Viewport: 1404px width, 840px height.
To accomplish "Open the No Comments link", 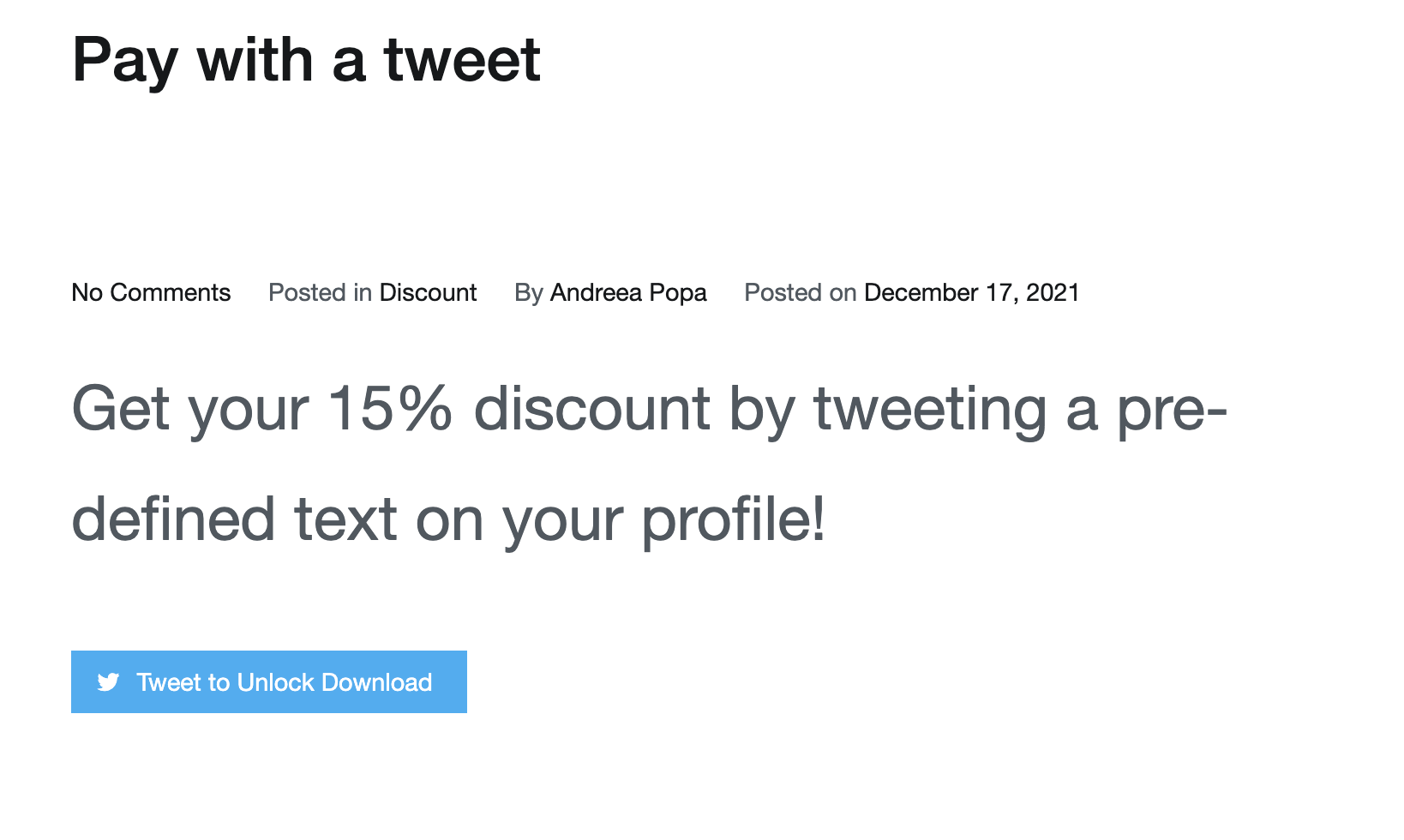I will 151,292.
